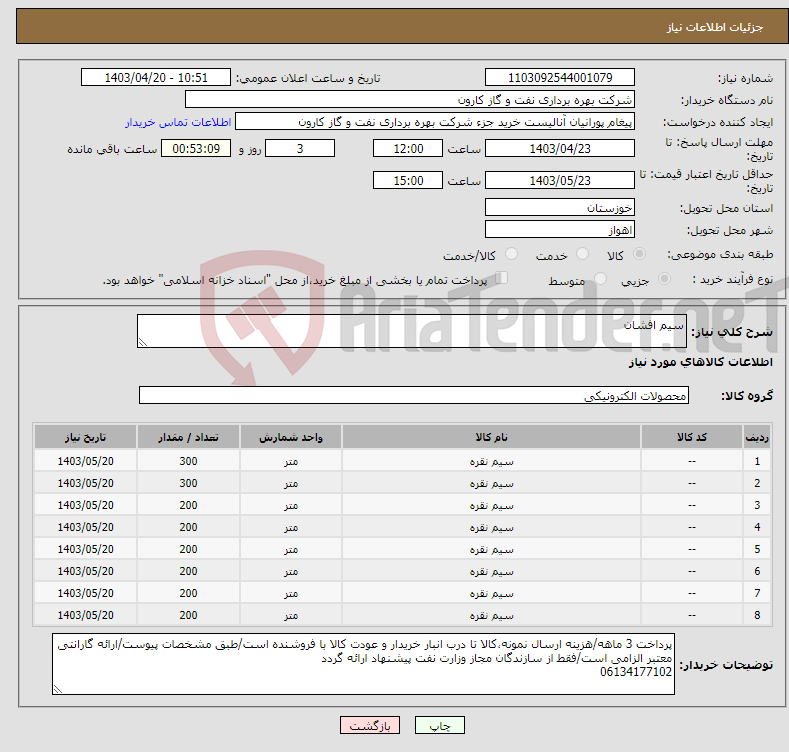This screenshot has height=752, width=789.
Task: Click the resize handle of شرح کلی نیاز textarea
Action: point(143,342)
